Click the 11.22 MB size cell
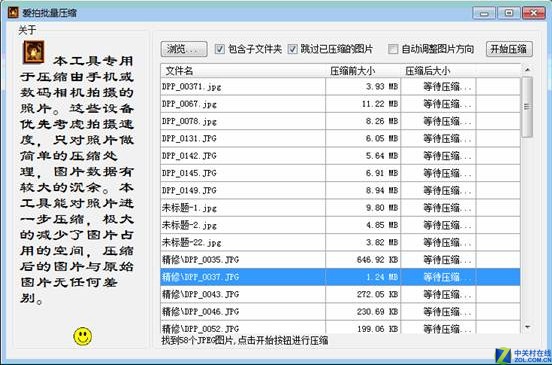552x365 pixels. point(363,104)
